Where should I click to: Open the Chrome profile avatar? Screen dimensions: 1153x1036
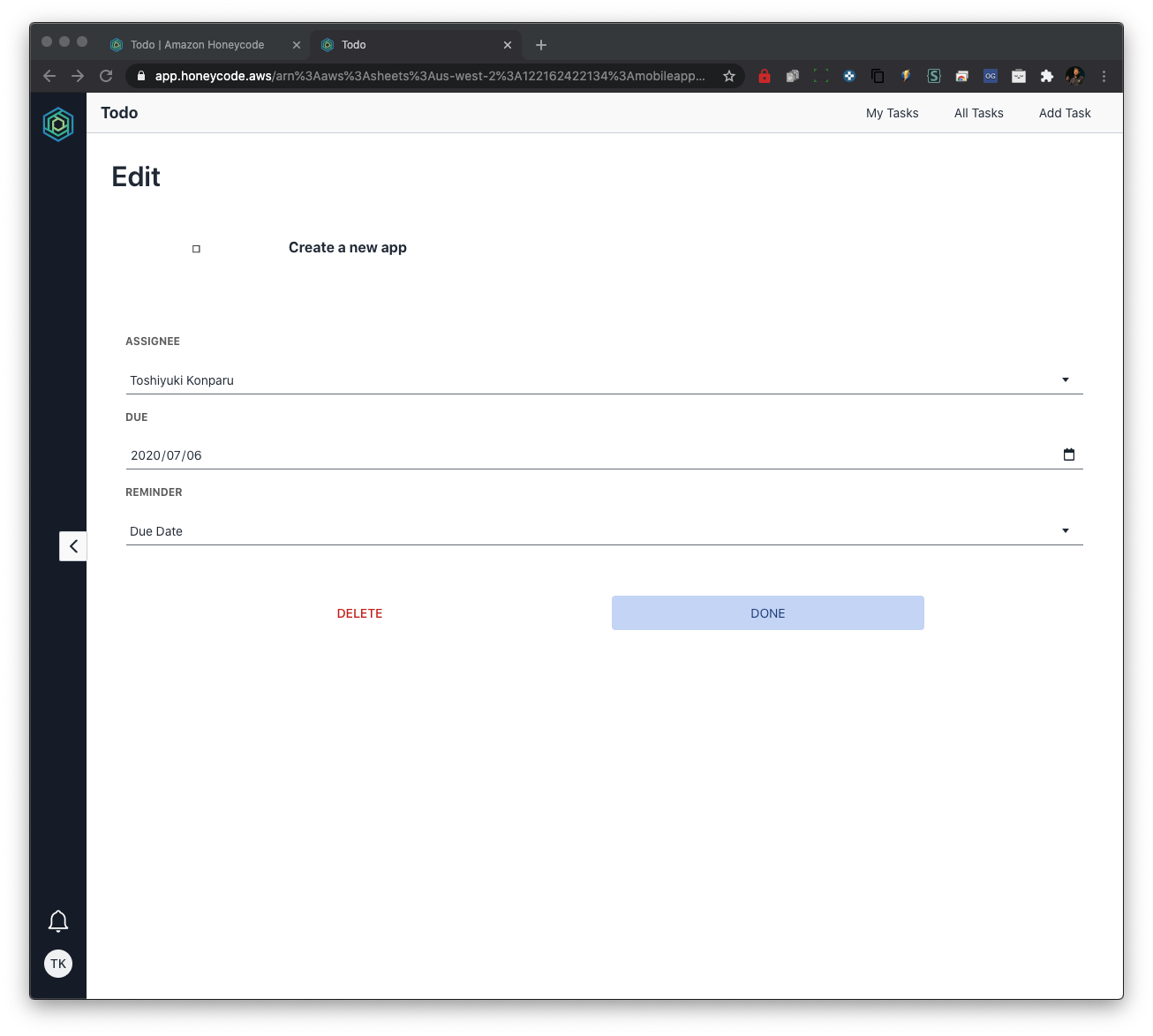click(x=1074, y=76)
